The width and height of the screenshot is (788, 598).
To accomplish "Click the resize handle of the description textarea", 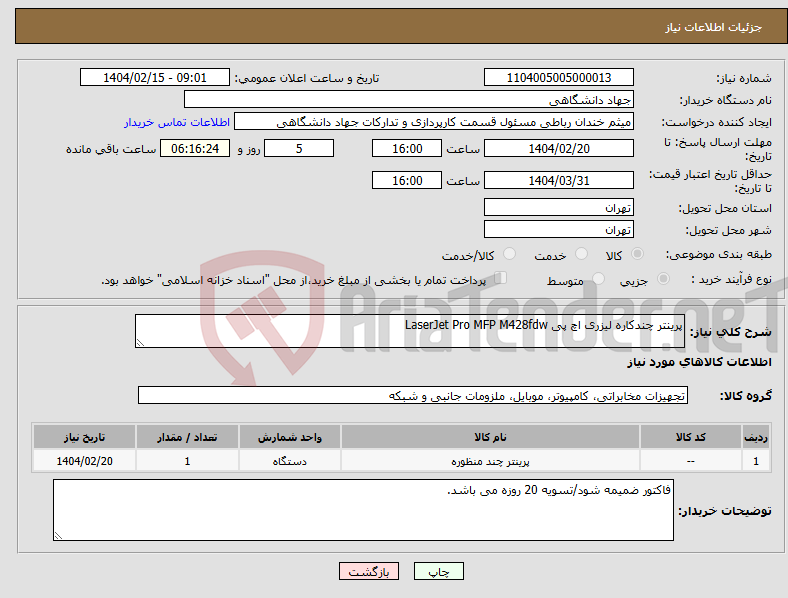I will pos(140,343).
